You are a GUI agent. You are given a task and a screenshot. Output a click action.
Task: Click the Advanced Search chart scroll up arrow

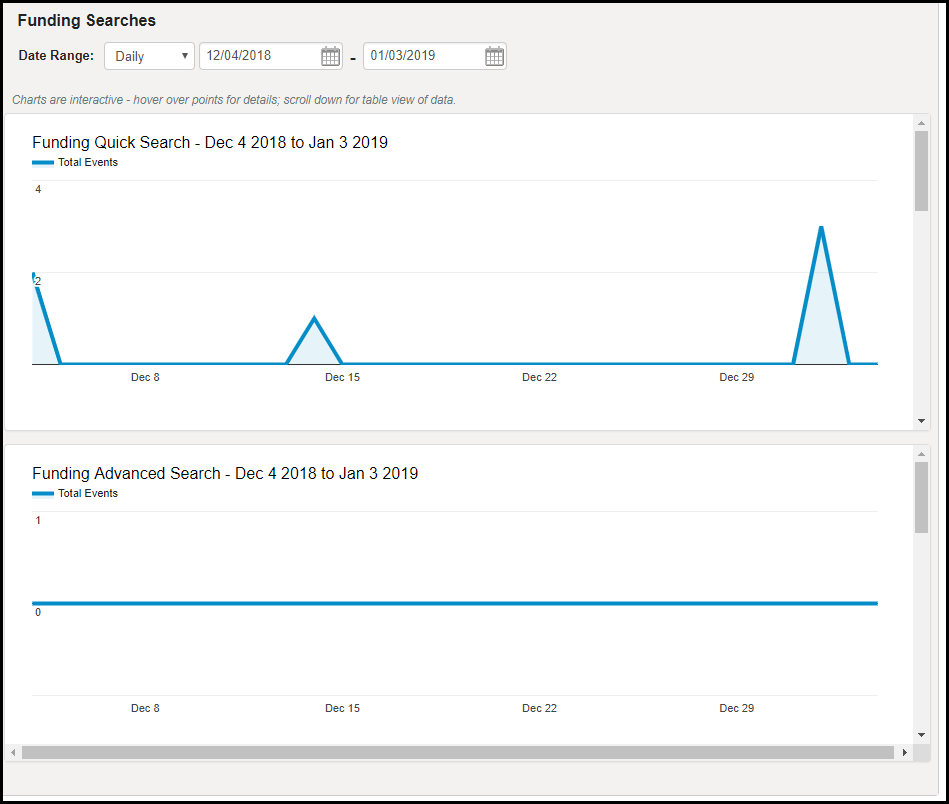tap(921, 454)
